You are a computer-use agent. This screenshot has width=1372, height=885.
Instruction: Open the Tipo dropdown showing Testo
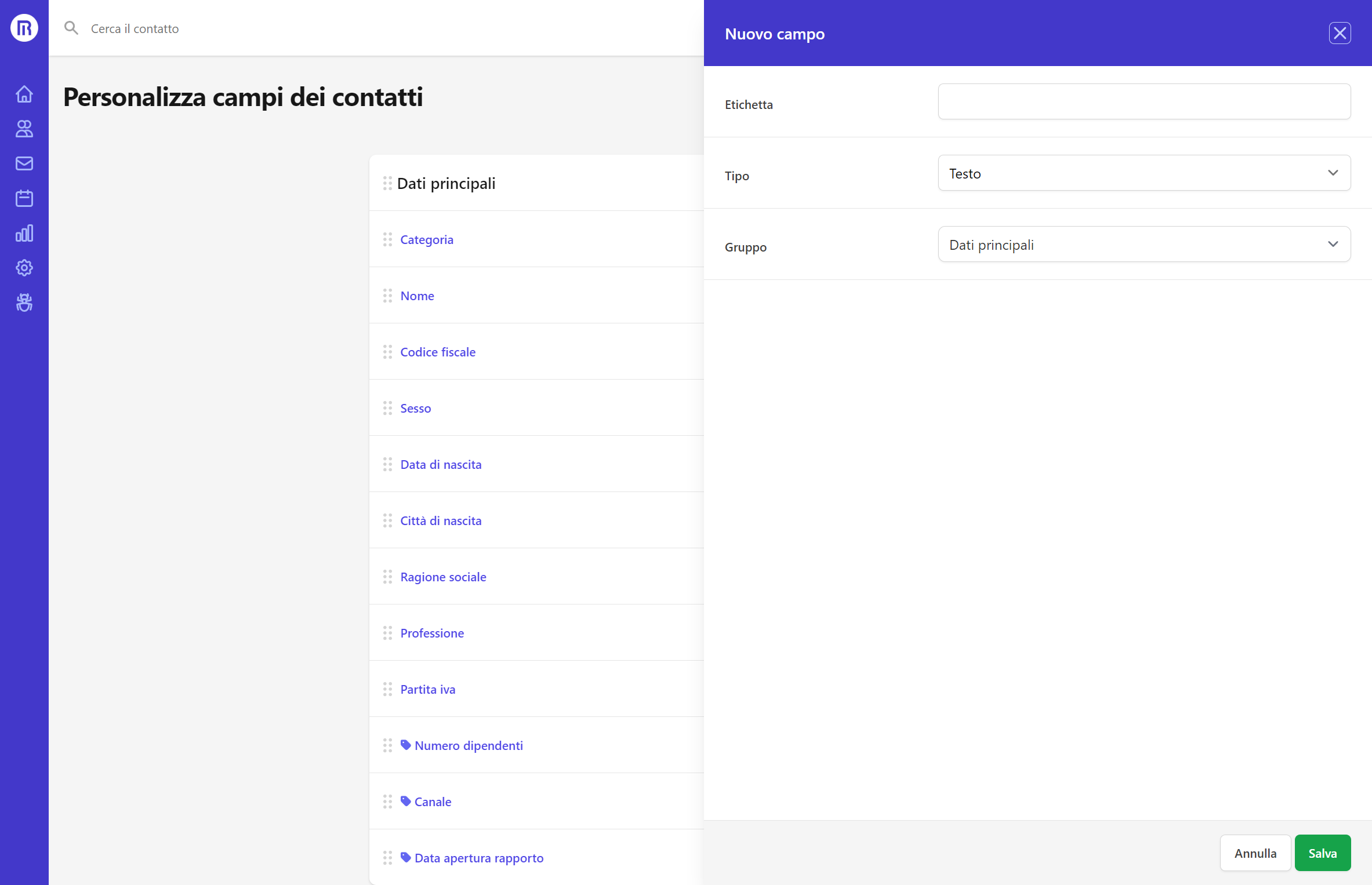click(x=1143, y=173)
